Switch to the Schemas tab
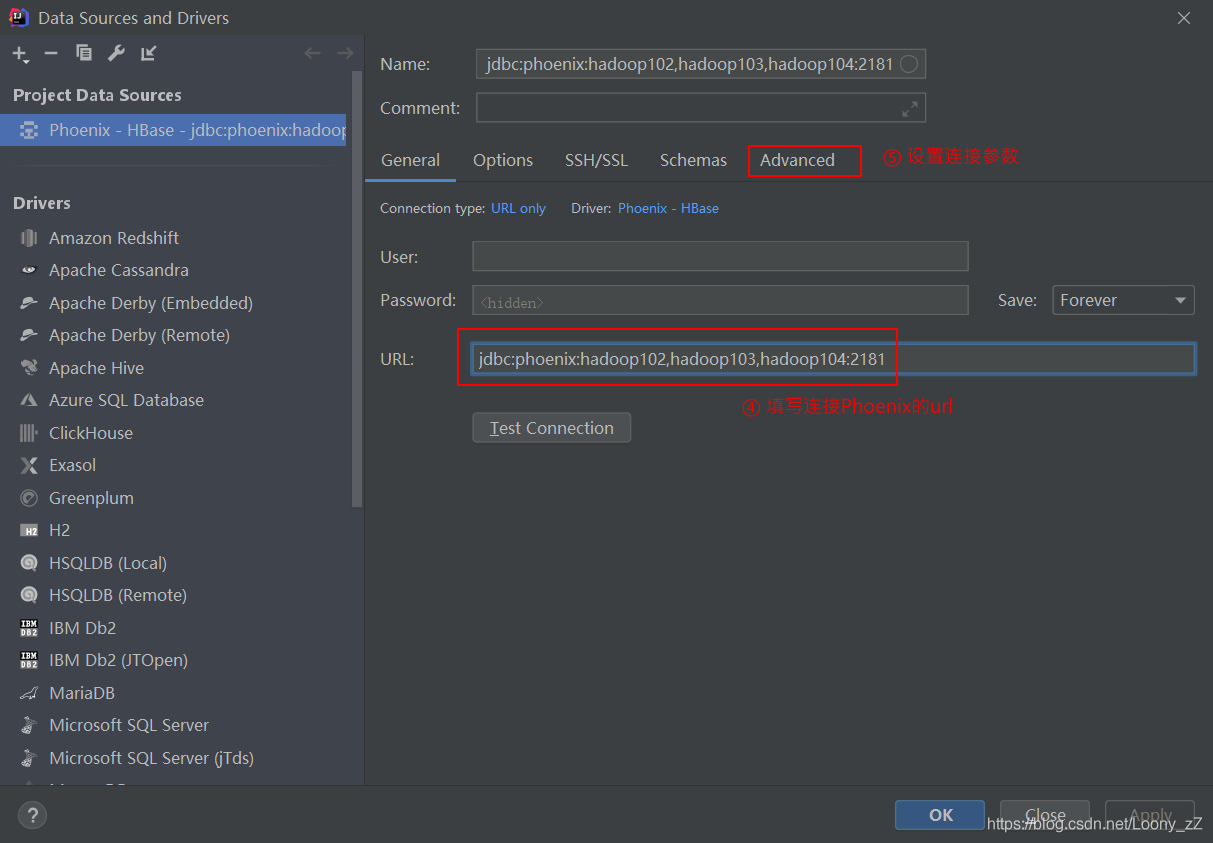Image resolution: width=1213 pixels, height=843 pixels. [x=693, y=160]
